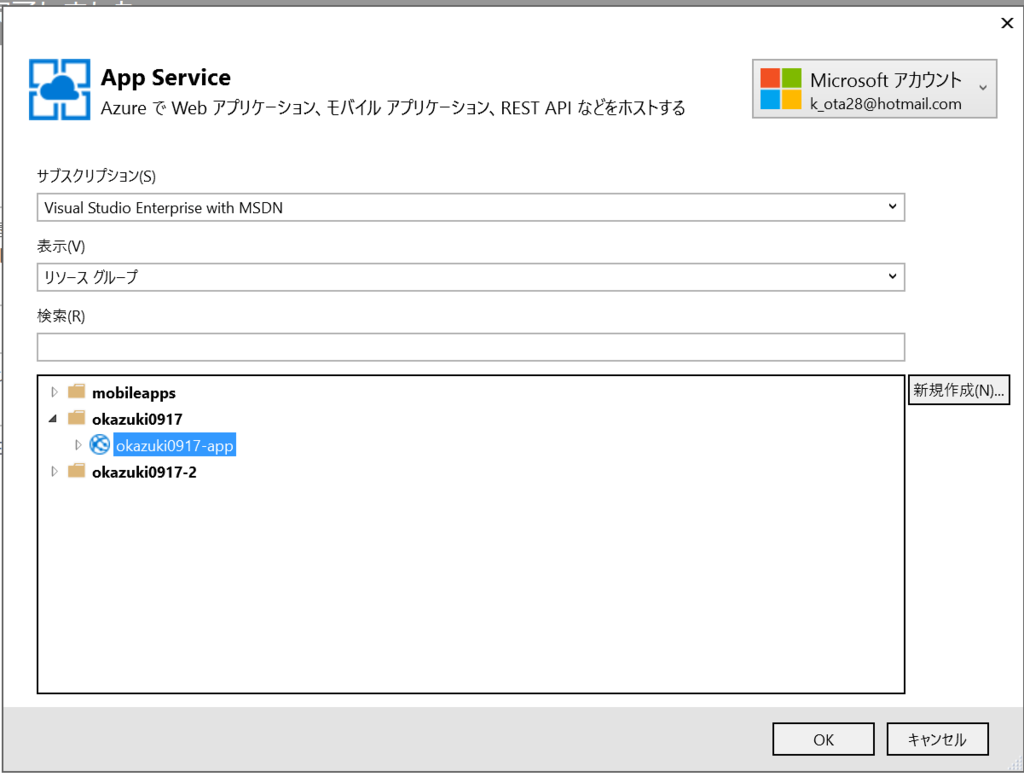Click the k_ota28@hotmail.com account email
1024x777 pixels.
[x=886, y=104]
